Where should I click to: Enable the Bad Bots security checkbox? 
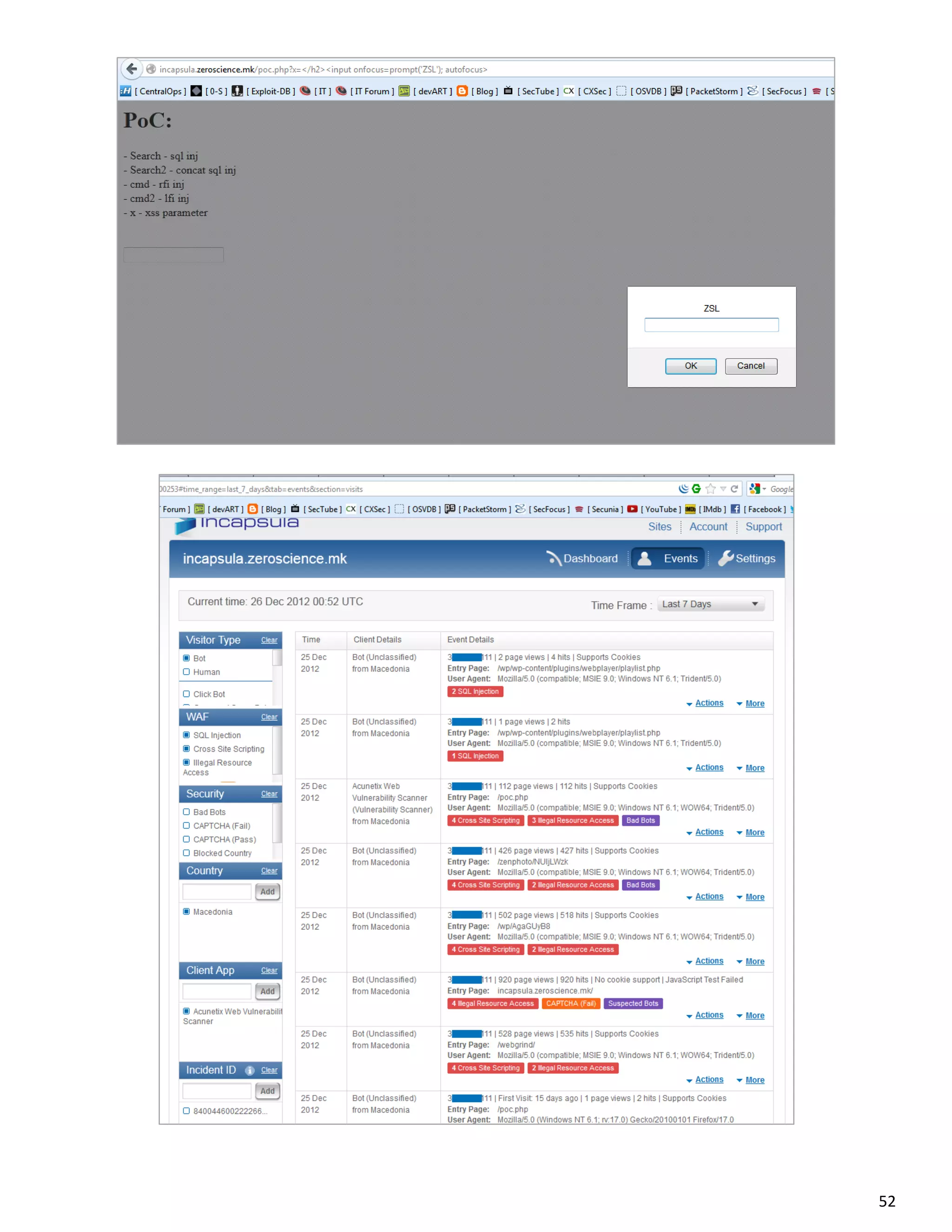click(x=186, y=812)
